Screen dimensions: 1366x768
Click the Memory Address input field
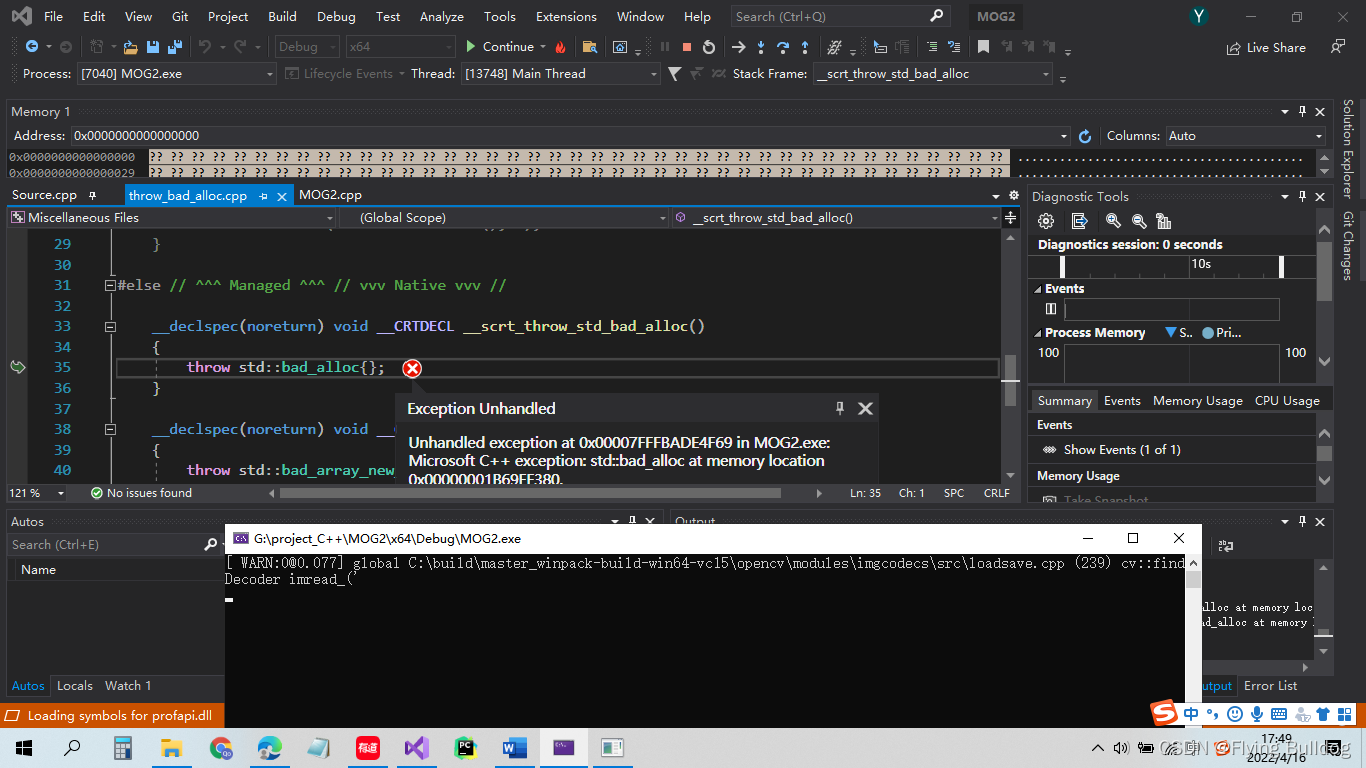pyautogui.click(x=569, y=136)
